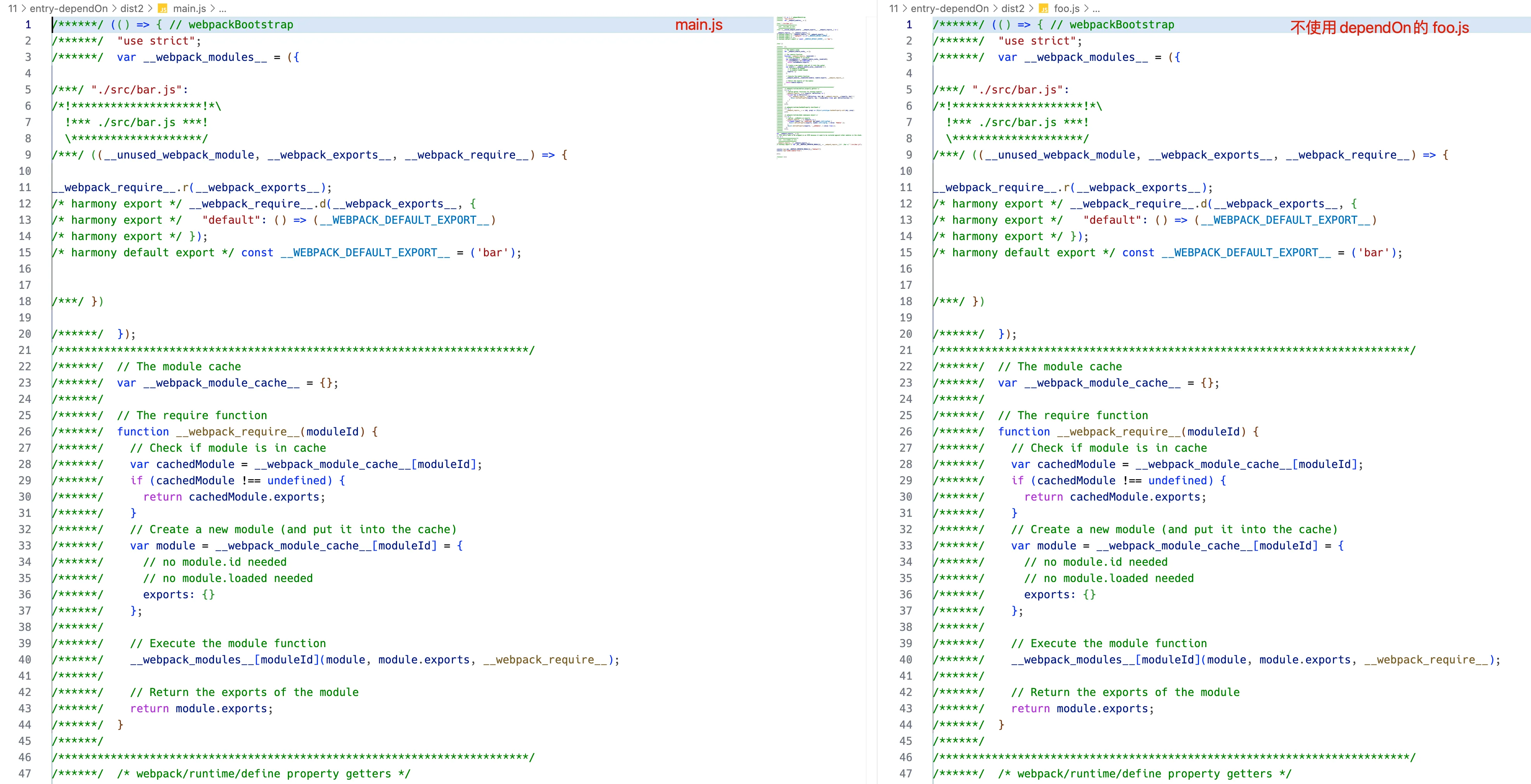Click "// no module.loaded needed" comment in foo.js
Image resolution: width=1531 pixels, height=784 pixels.
click(1108, 578)
